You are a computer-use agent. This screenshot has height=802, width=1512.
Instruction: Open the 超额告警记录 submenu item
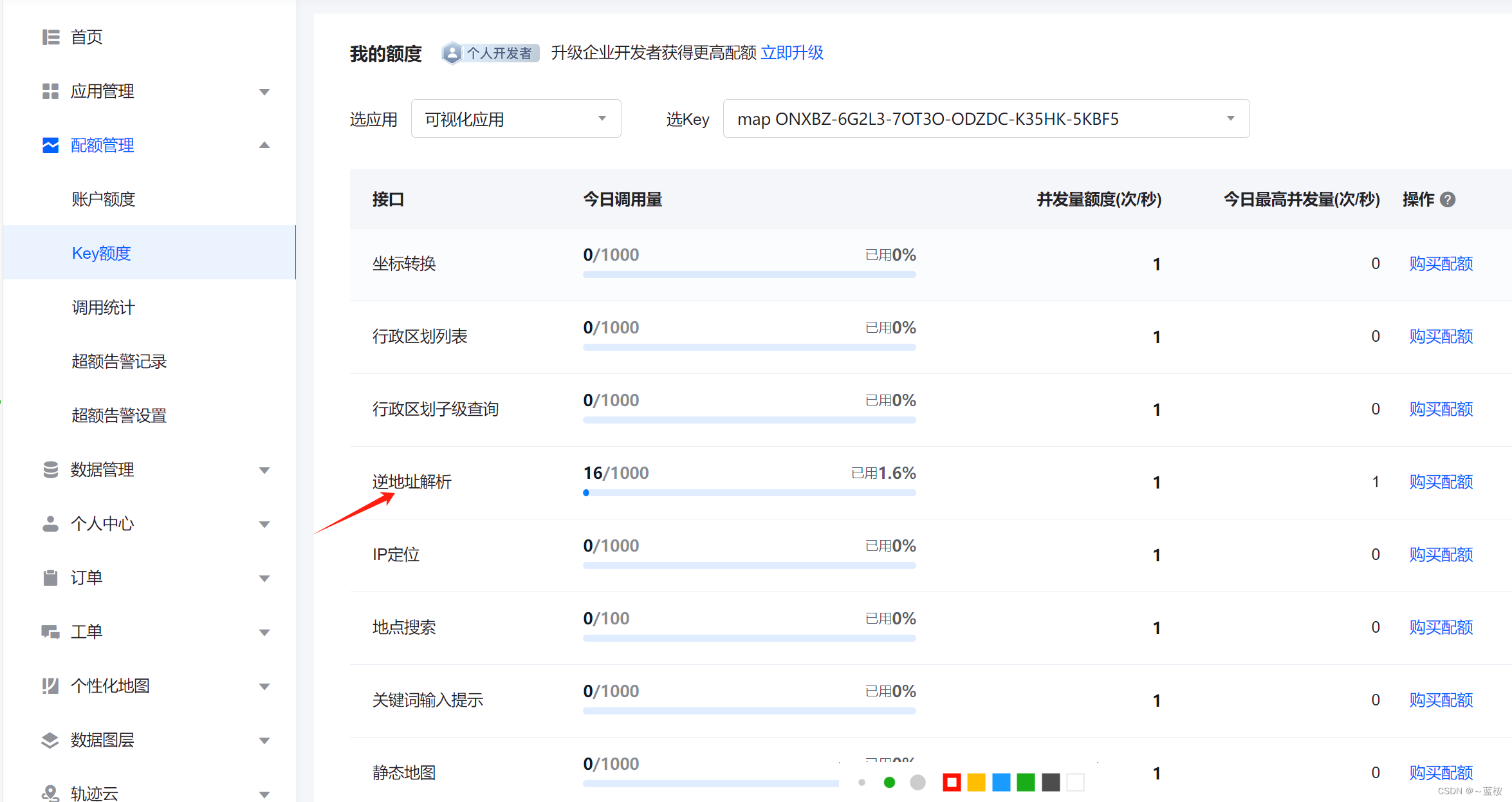click(120, 362)
